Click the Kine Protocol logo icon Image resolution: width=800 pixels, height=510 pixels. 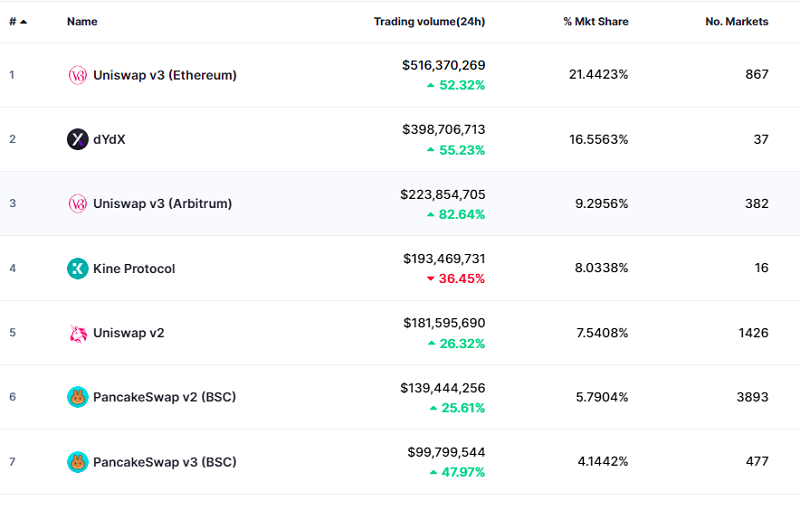77,268
